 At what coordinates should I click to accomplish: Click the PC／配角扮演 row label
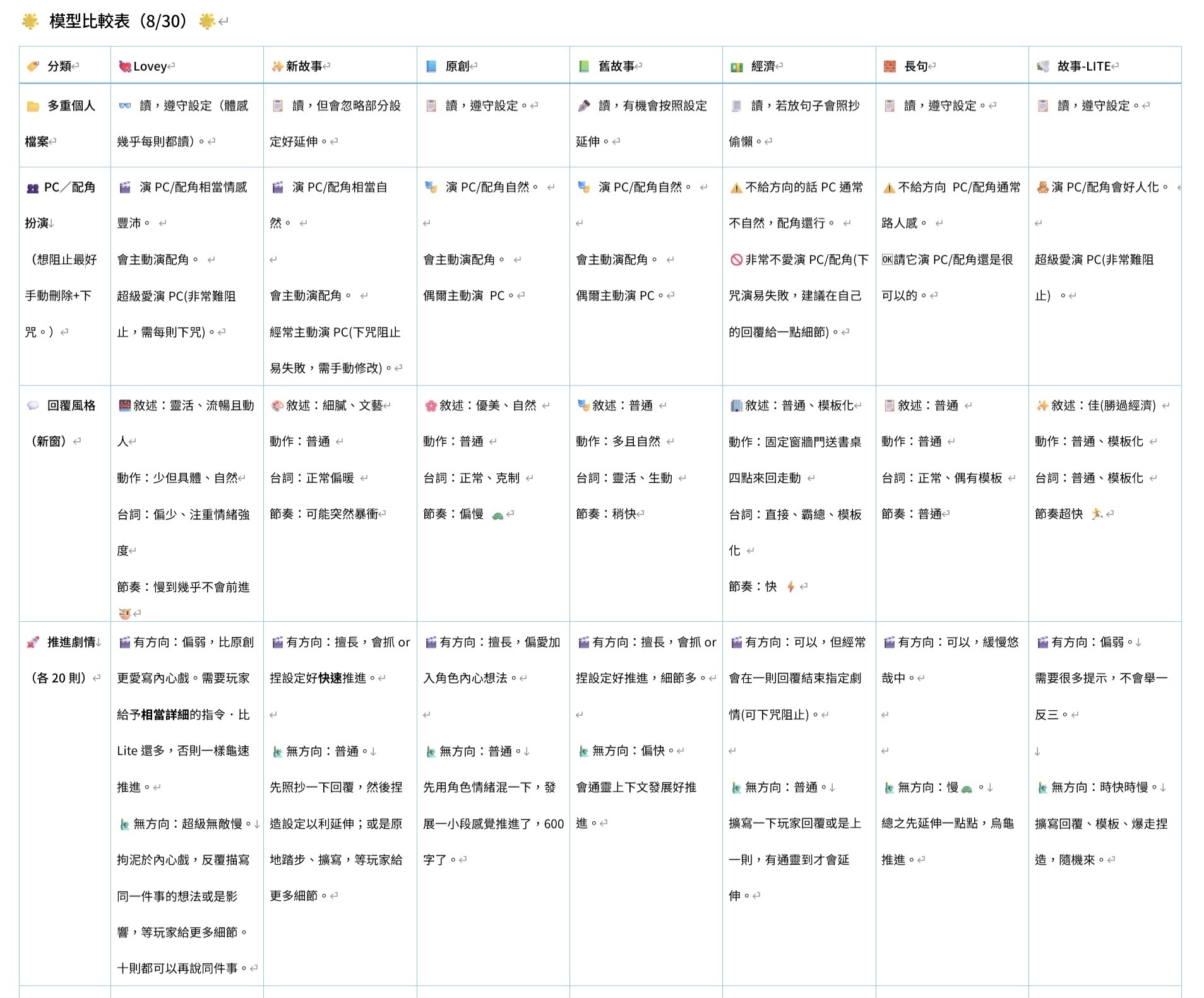pos(69,187)
